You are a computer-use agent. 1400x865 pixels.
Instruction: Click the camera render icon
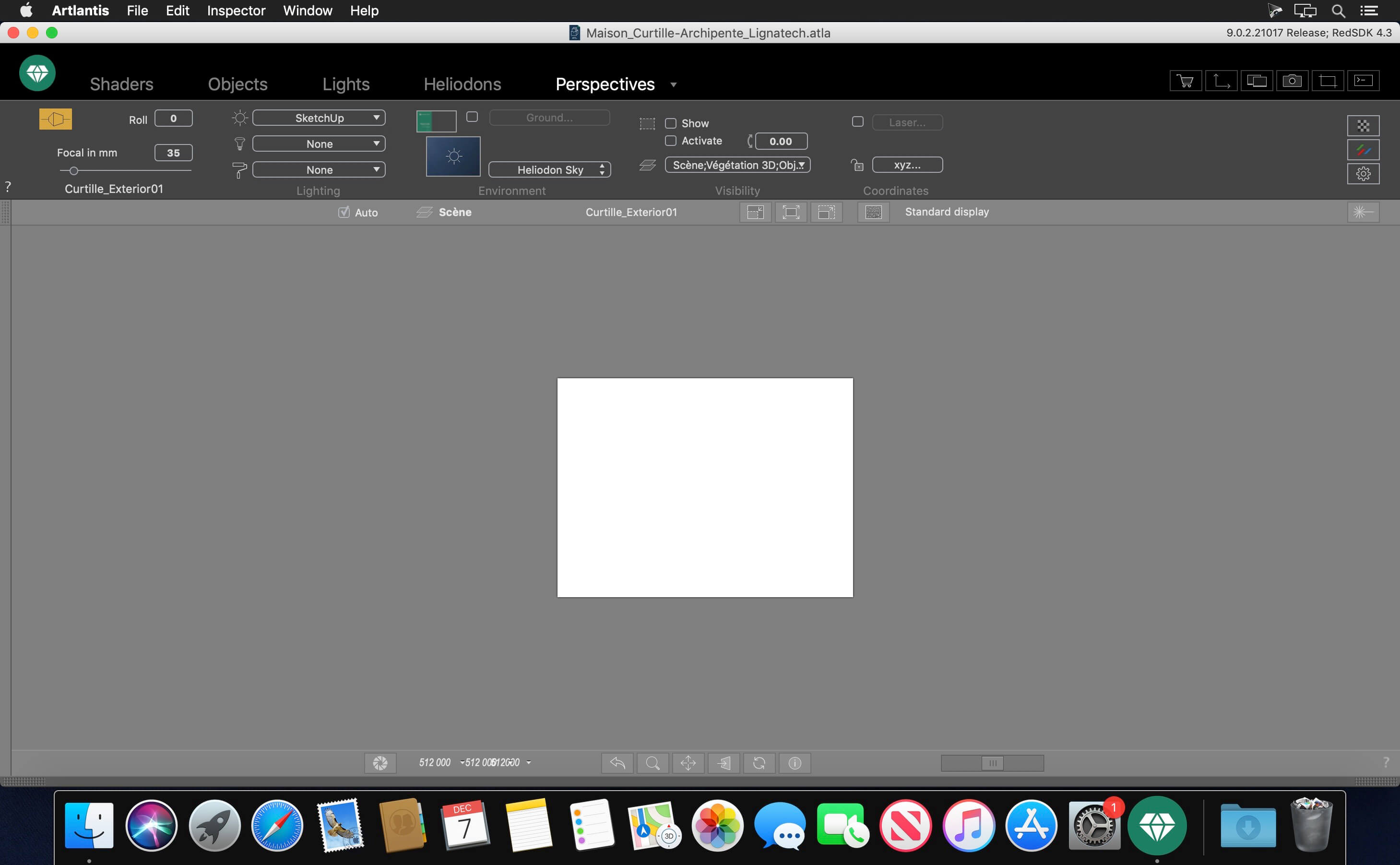click(x=1292, y=81)
